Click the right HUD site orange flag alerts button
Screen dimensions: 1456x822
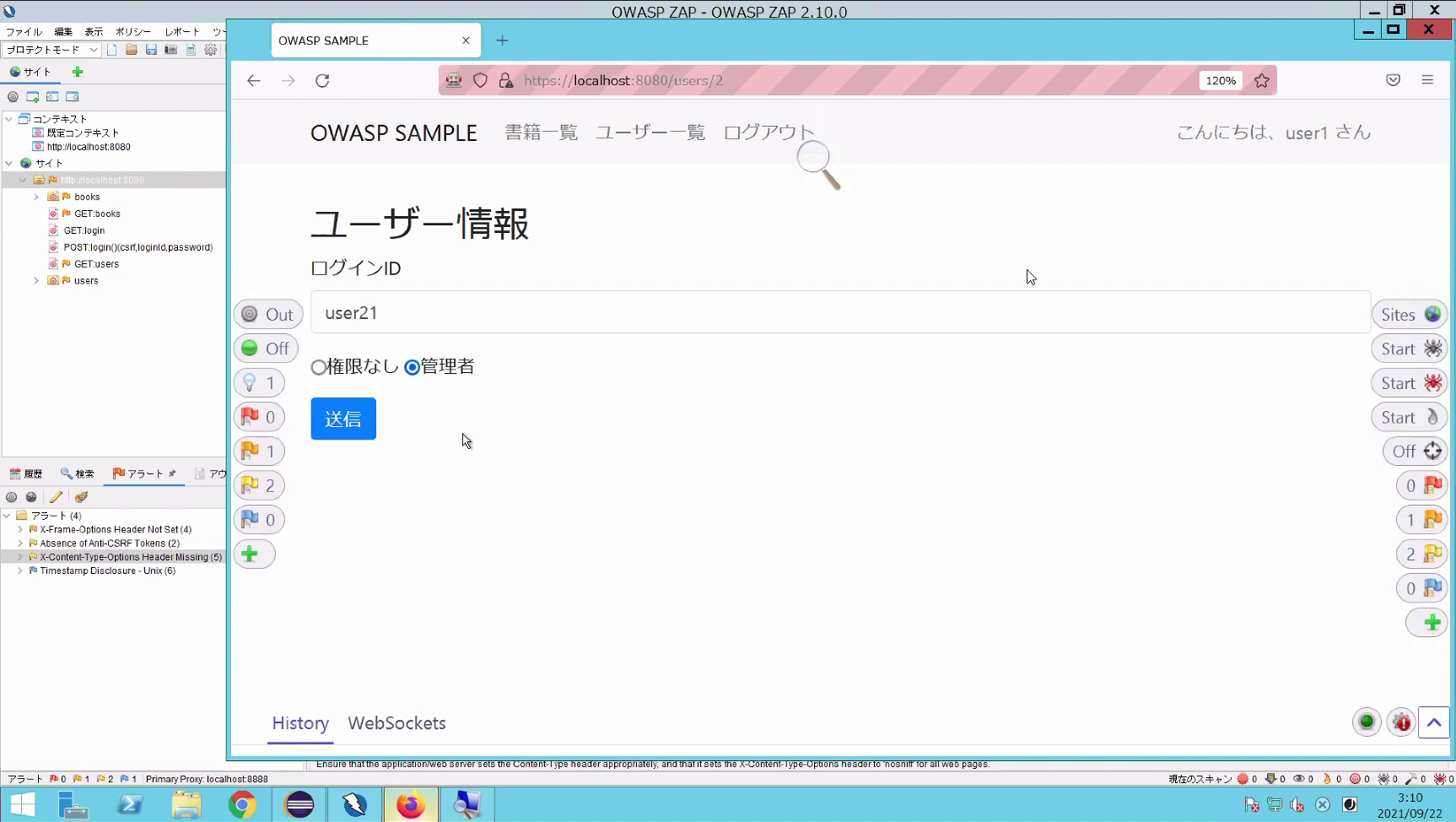[x=1422, y=520]
